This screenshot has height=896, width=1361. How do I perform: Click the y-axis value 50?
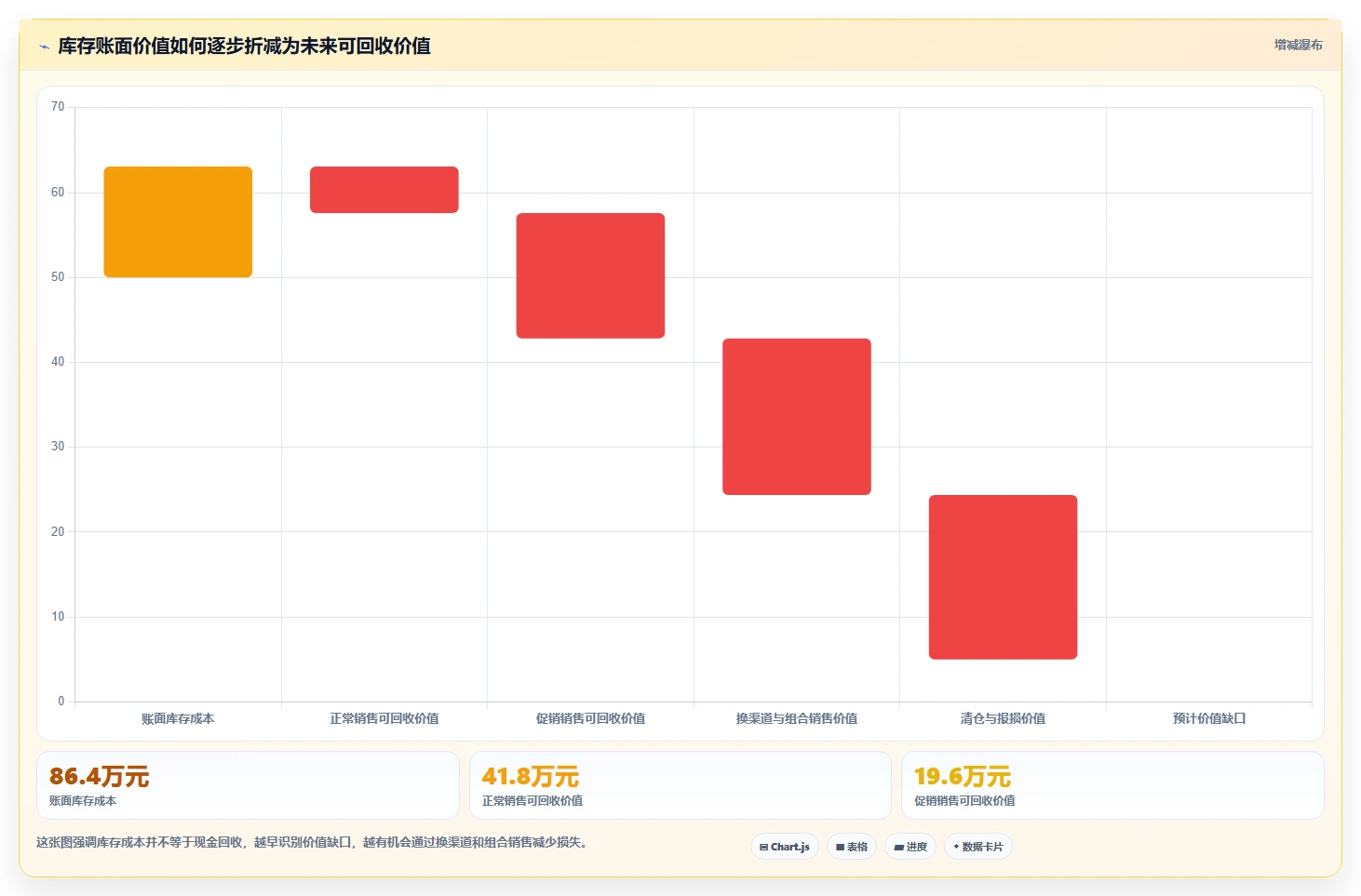tap(58, 277)
